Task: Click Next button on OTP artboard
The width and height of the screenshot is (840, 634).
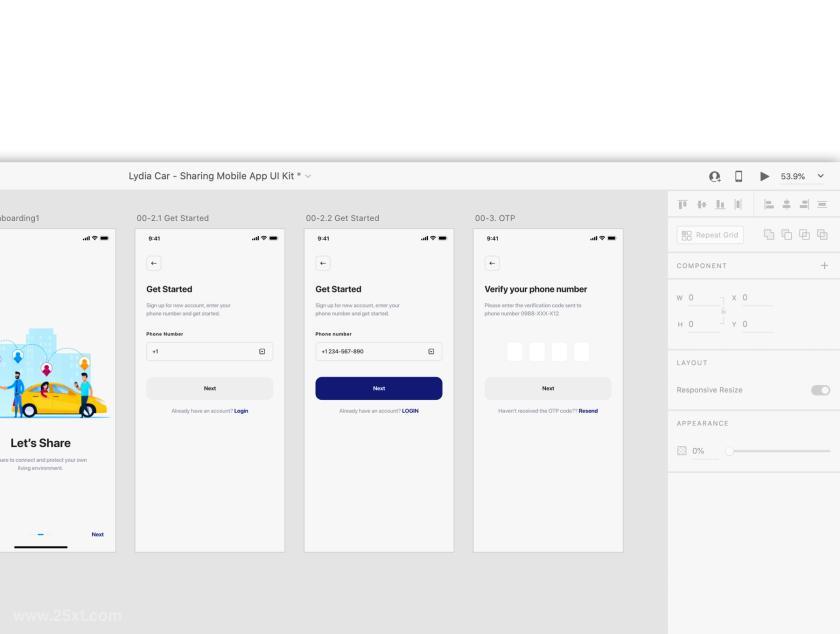Action: click(x=548, y=388)
